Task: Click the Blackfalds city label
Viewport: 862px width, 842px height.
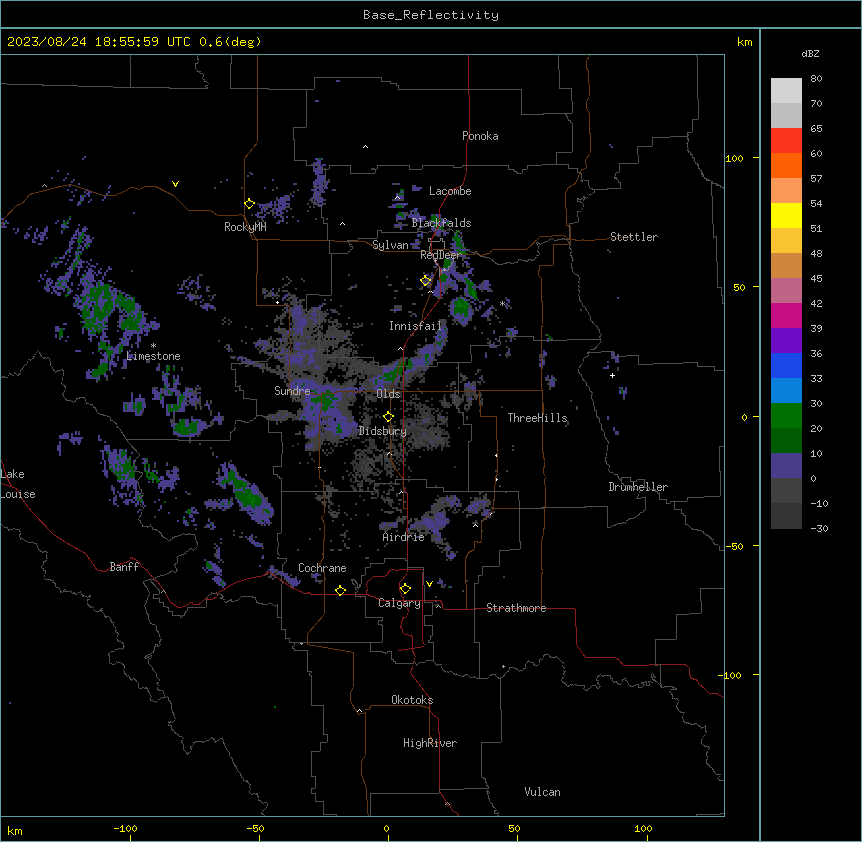Action: pos(441,223)
